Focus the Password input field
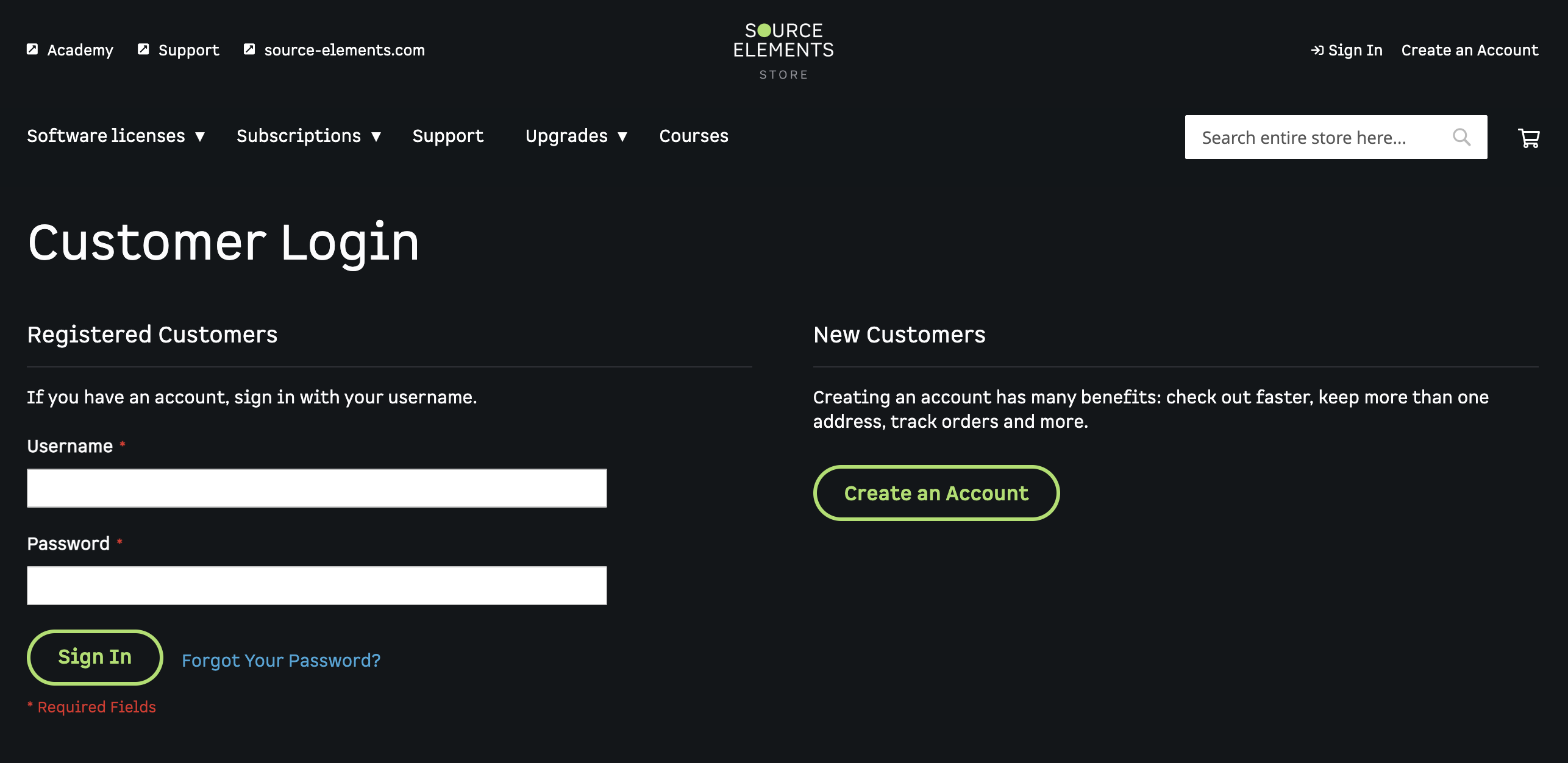 [316, 586]
